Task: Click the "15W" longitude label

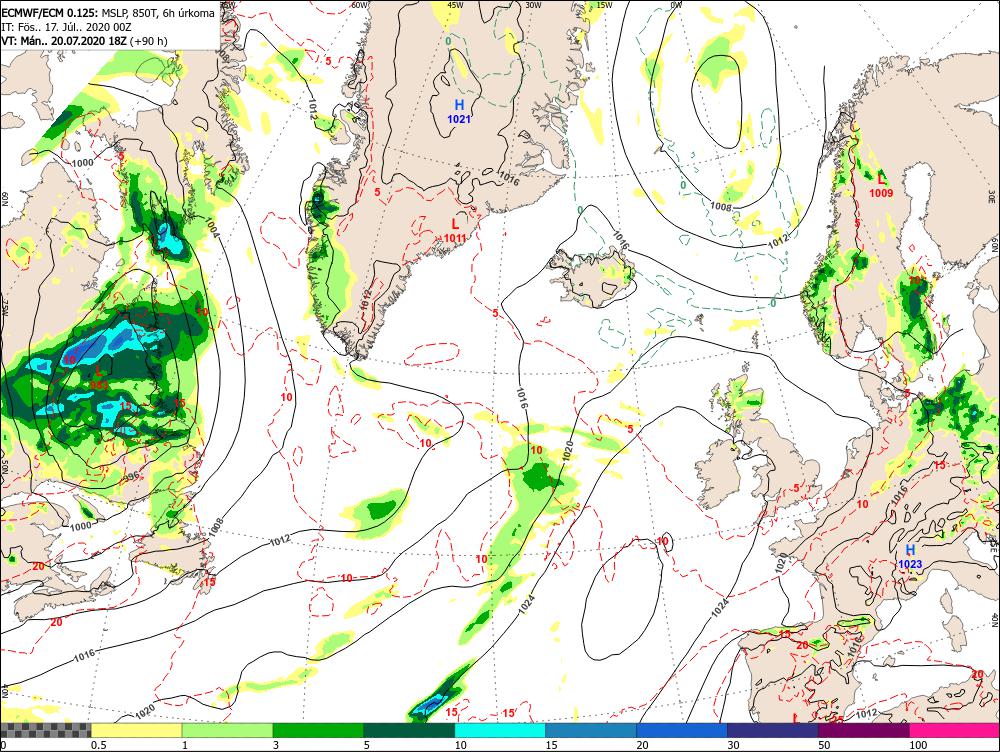Action: [605, 5]
